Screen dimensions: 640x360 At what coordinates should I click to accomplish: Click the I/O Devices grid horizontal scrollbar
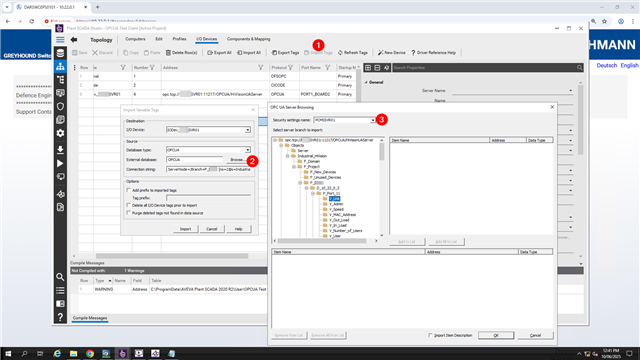pyautogui.click(x=172, y=256)
